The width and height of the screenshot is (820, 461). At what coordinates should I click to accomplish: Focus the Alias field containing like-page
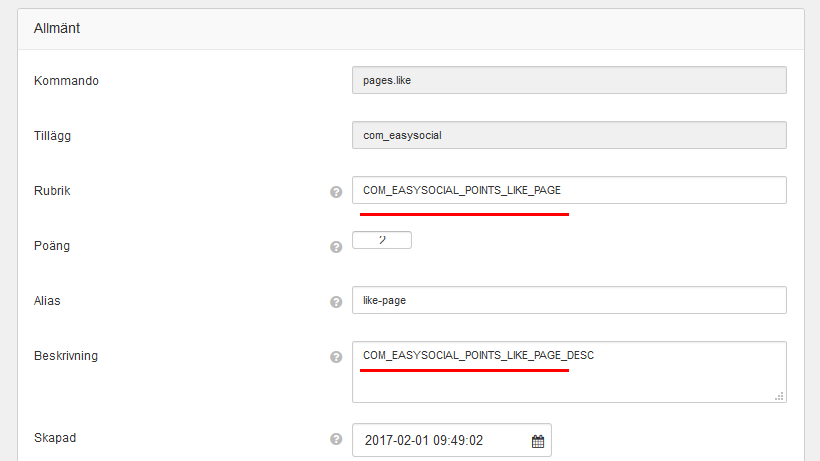tap(569, 300)
